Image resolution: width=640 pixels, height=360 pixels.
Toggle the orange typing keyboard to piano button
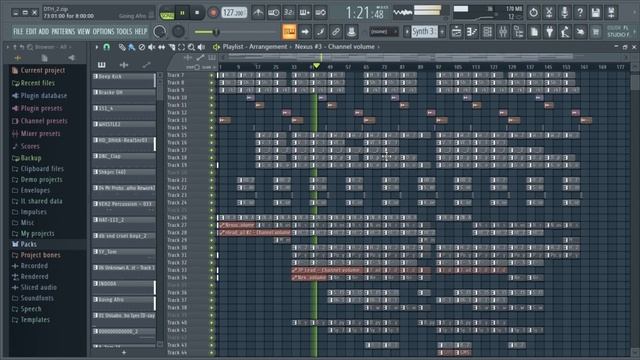(x=289, y=31)
